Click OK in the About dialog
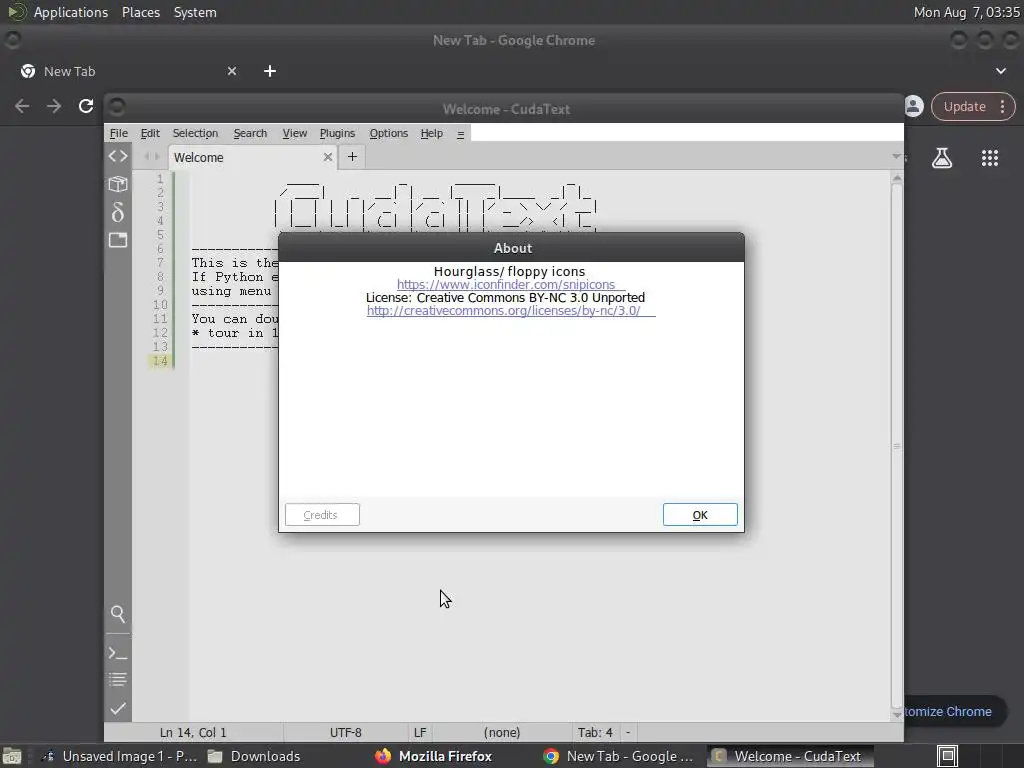 tap(700, 515)
